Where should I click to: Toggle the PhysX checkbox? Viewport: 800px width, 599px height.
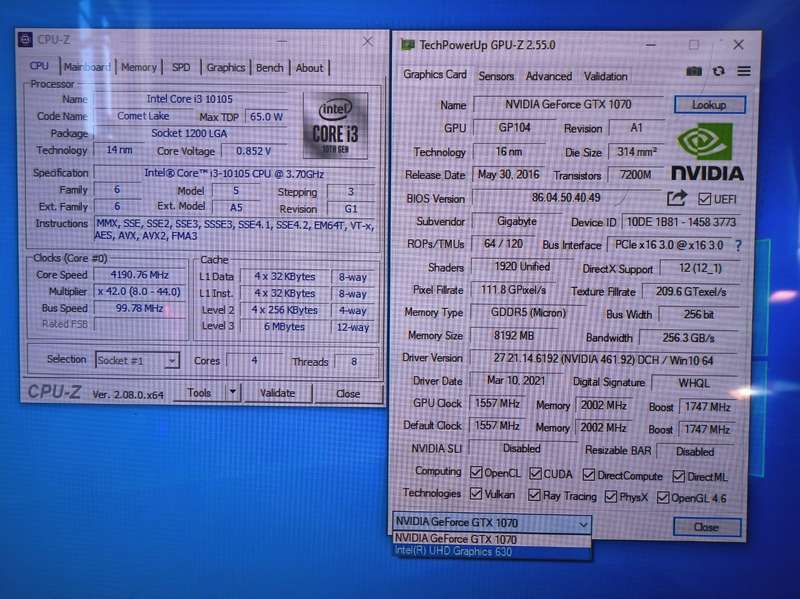[x=610, y=496]
